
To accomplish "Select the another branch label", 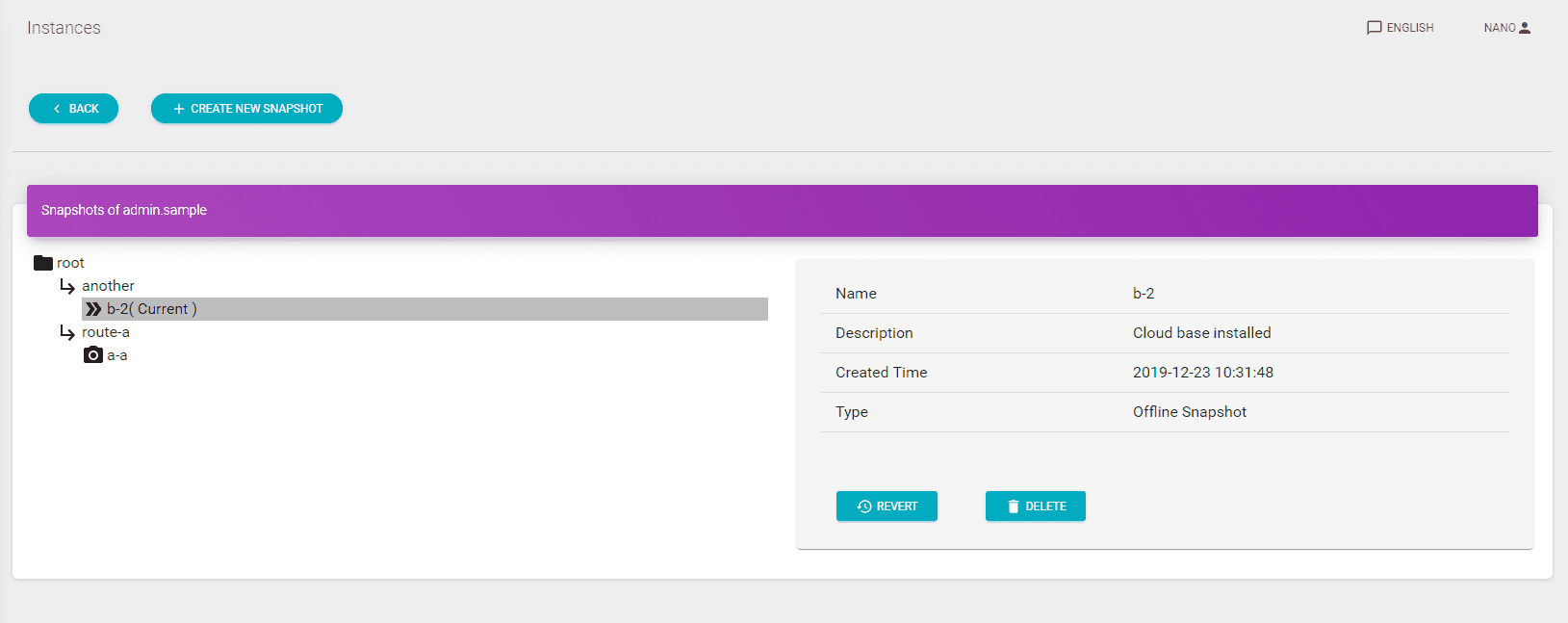I will click(108, 286).
